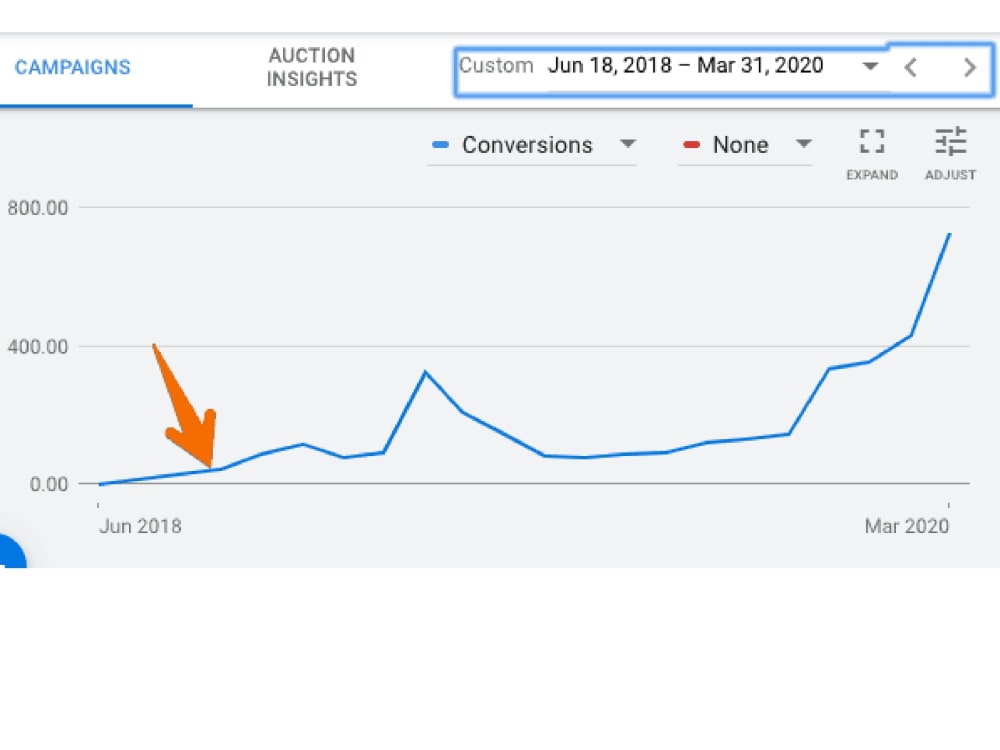Go to the previous date range

click(x=911, y=67)
